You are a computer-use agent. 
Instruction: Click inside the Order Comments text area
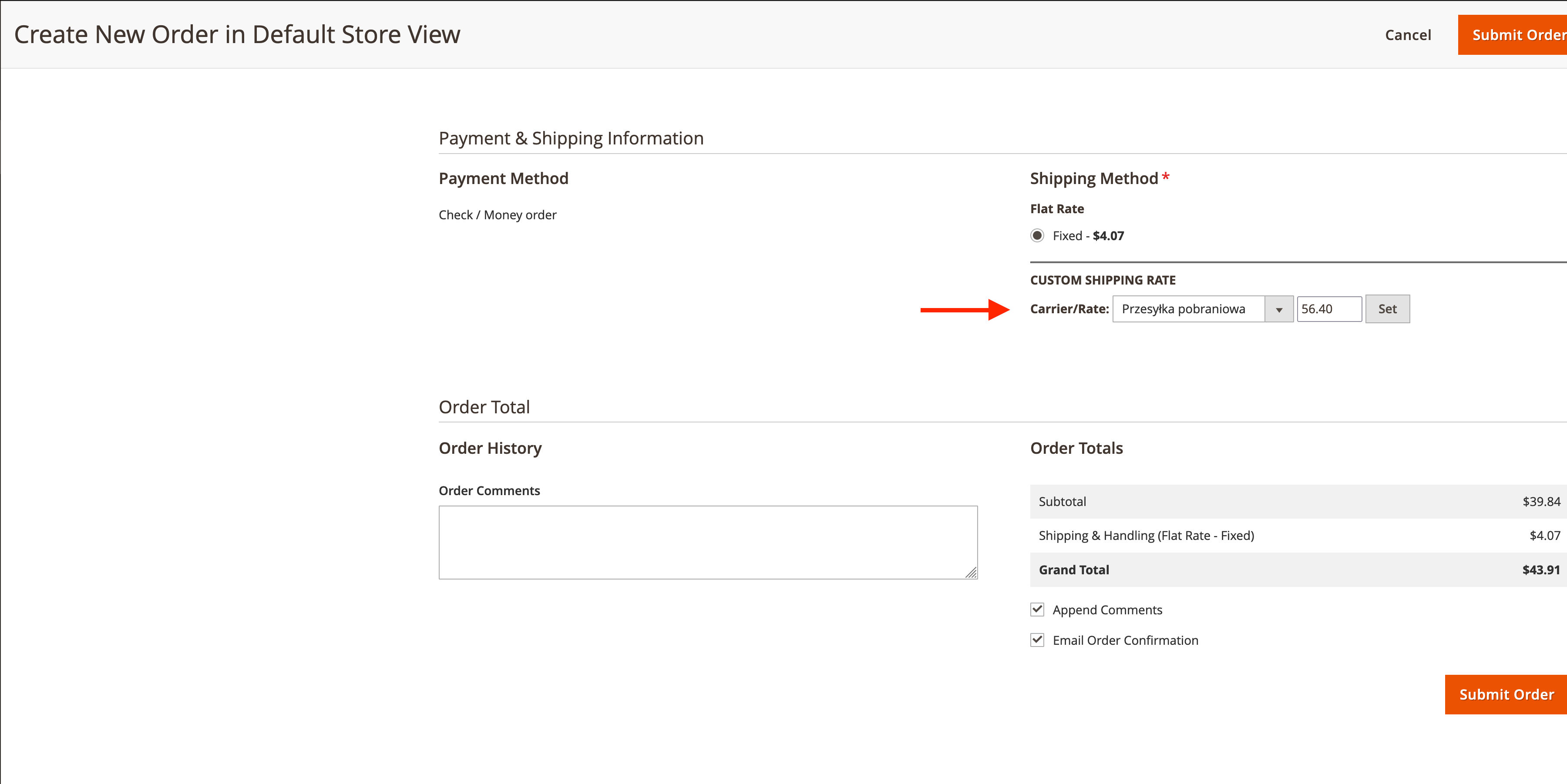pyautogui.click(x=707, y=542)
